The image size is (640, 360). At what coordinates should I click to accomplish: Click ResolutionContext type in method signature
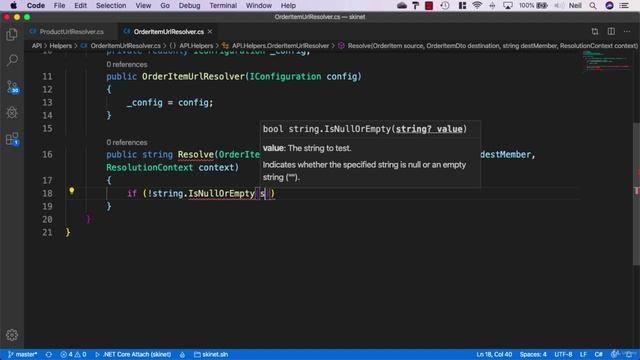[x=149, y=168]
